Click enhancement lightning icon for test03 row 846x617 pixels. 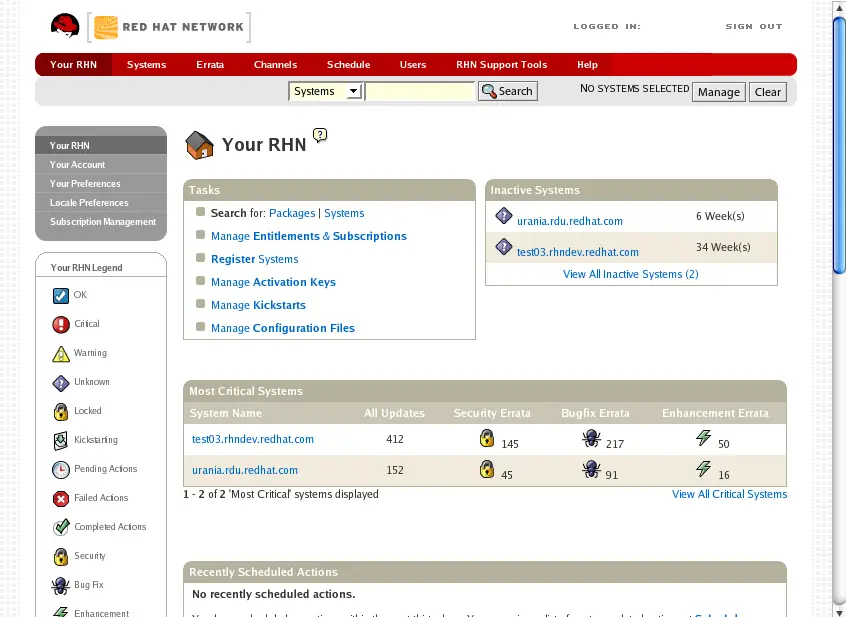(x=703, y=438)
